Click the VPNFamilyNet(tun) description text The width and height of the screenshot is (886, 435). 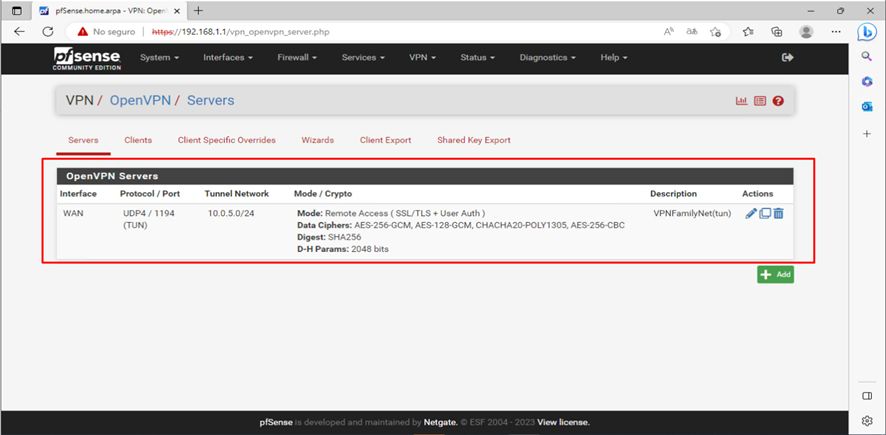click(x=692, y=214)
